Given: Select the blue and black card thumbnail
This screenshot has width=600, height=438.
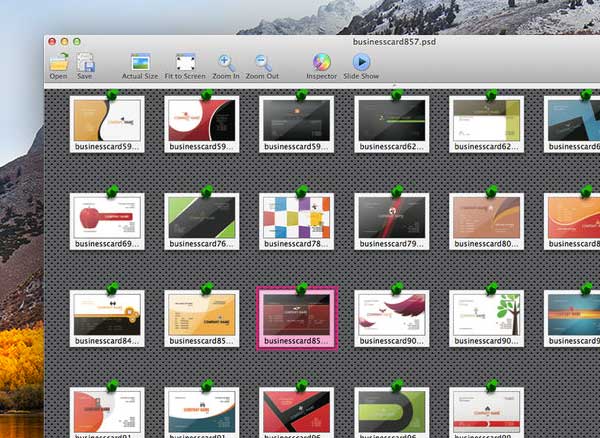Looking at the screenshot, I should click(572, 124).
